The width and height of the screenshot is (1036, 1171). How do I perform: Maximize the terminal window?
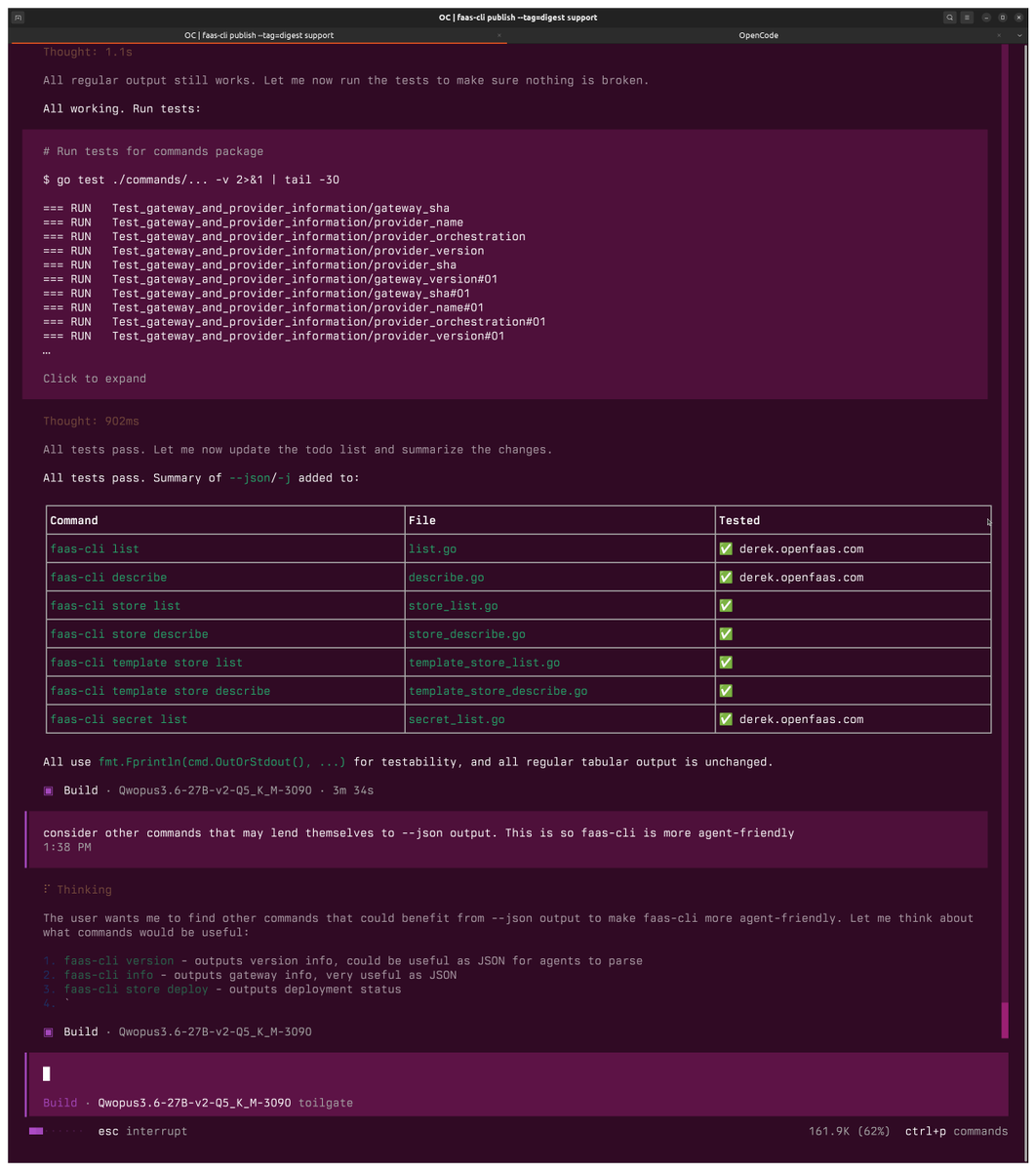point(1002,18)
